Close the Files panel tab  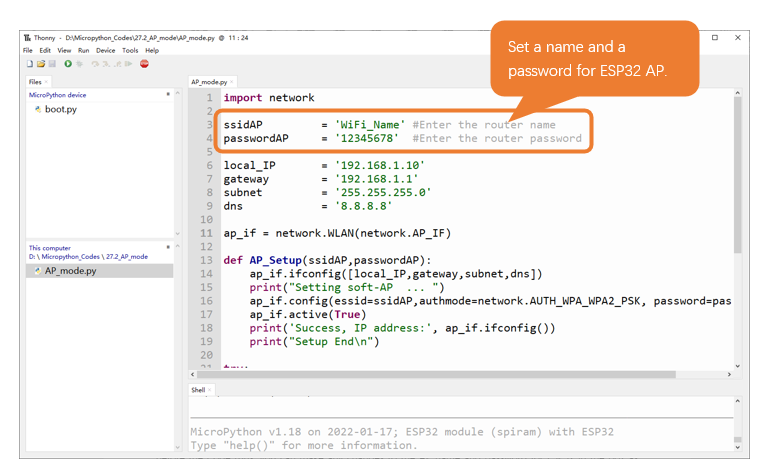(x=46, y=82)
